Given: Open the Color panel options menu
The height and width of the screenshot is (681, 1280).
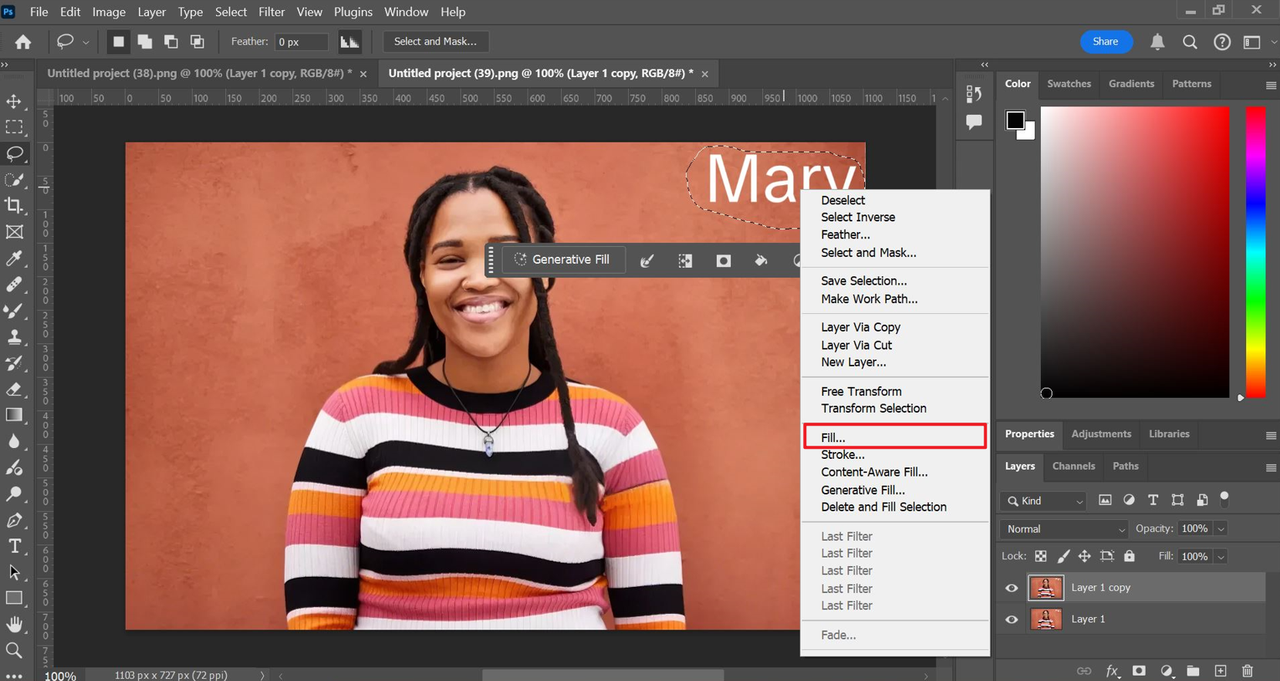Looking at the screenshot, I should (x=1271, y=84).
